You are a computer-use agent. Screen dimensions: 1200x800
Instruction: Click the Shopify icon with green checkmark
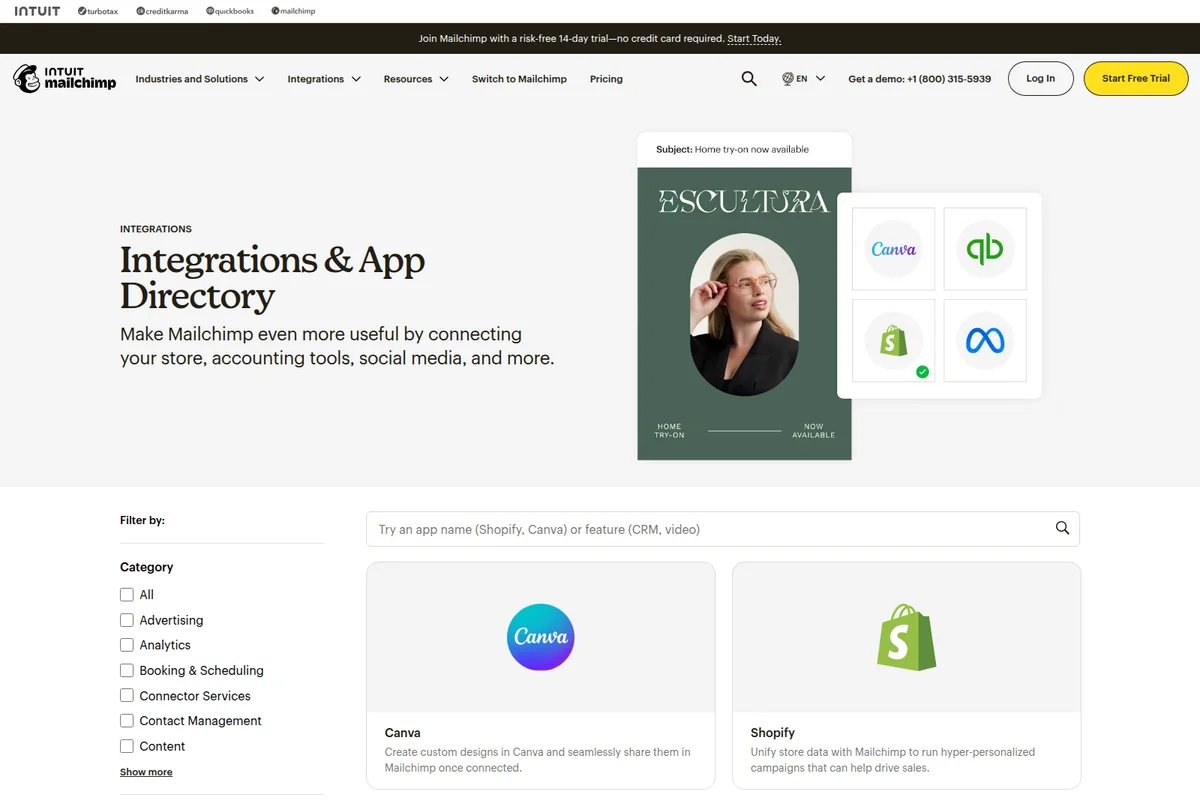tap(893, 341)
